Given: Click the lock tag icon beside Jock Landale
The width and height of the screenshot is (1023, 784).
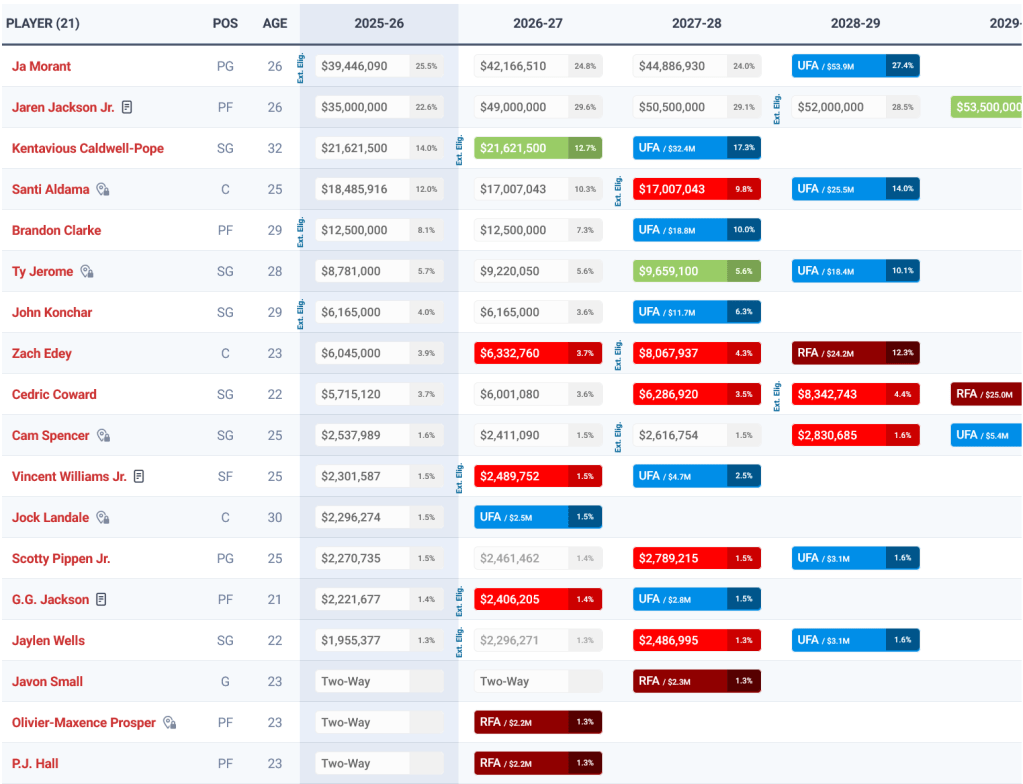Looking at the screenshot, I should coord(103,518).
